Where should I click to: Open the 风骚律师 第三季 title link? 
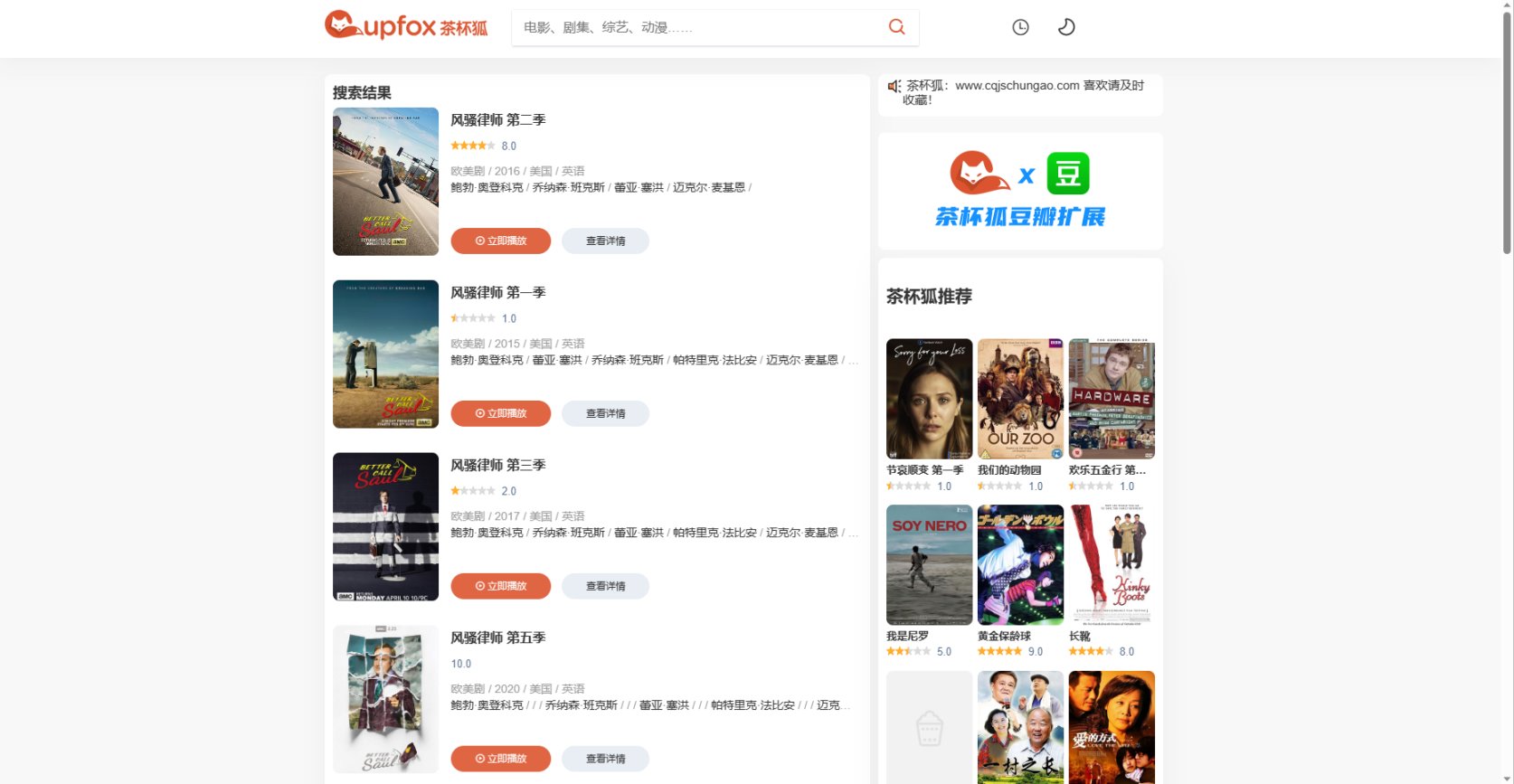pos(498,466)
